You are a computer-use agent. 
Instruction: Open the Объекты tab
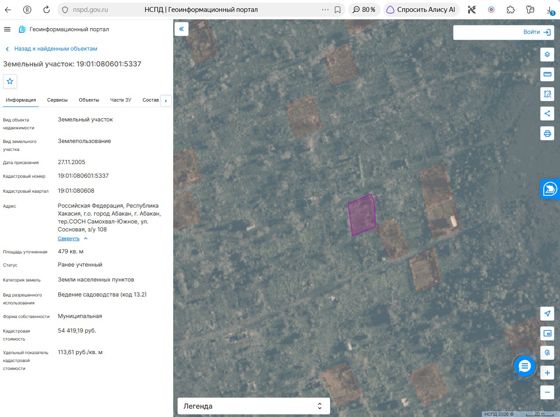click(x=89, y=100)
